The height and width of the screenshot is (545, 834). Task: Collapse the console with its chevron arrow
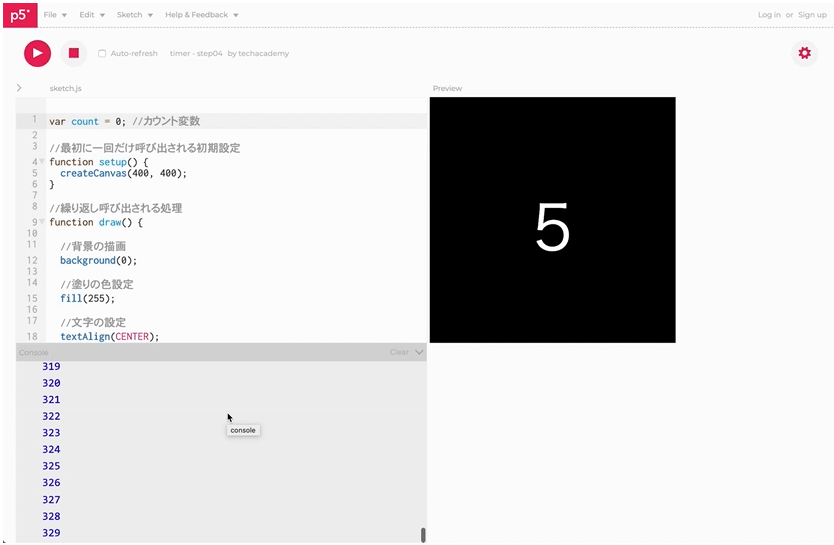[x=419, y=352]
